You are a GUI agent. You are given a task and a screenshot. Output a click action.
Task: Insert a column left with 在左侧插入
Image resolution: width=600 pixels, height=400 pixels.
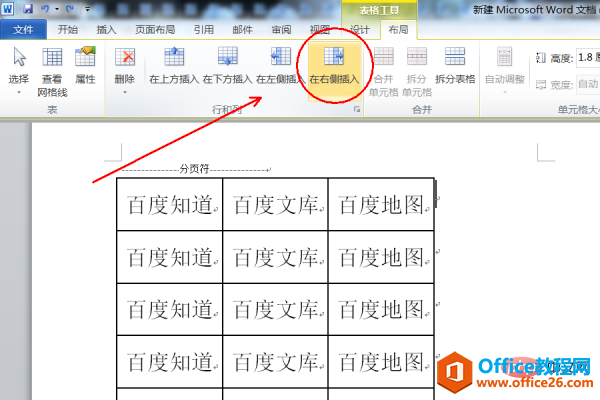pyautogui.click(x=280, y=65)
